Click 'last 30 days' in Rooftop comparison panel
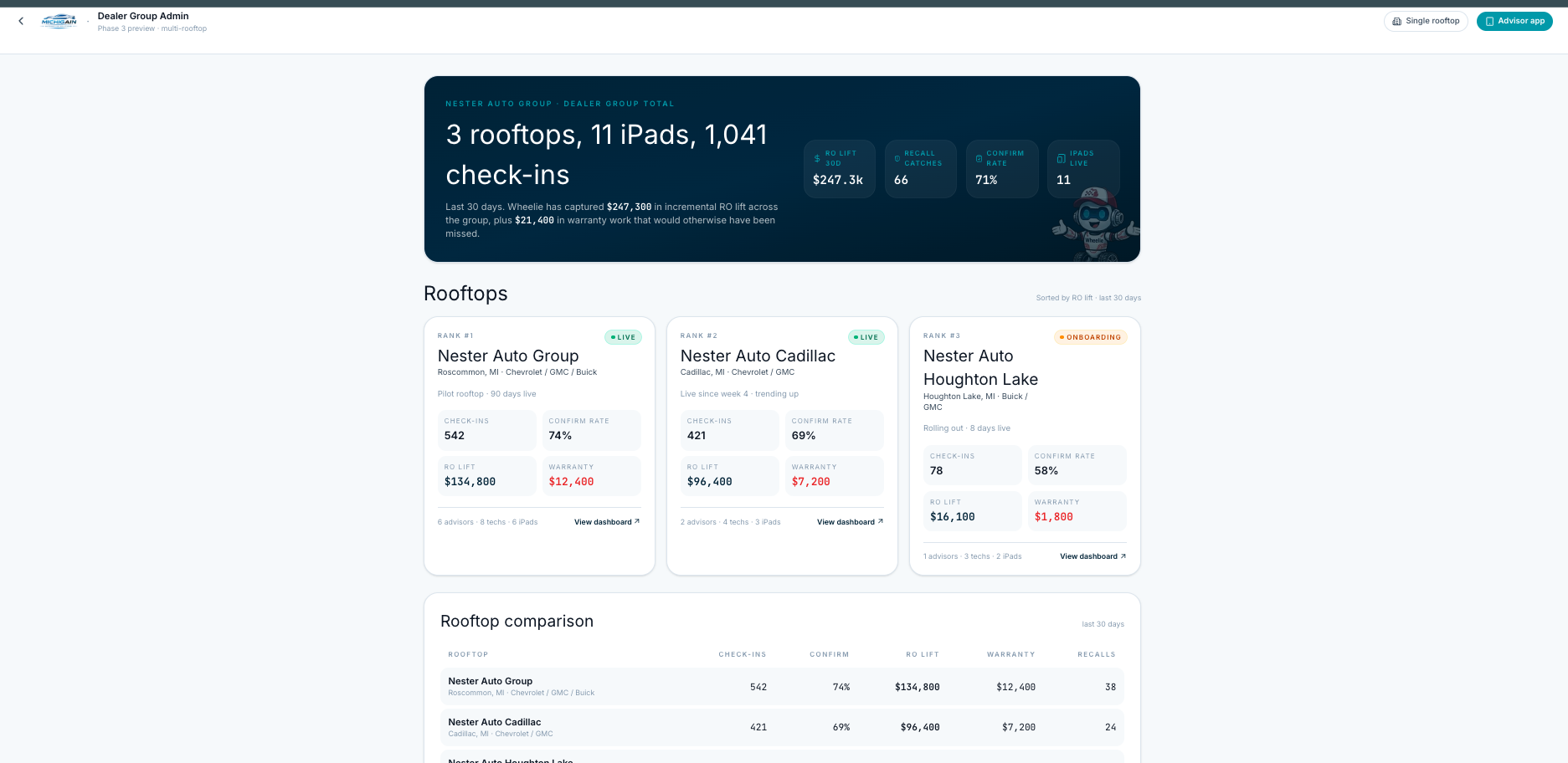The width and height of the screenshot is (1568, 763). coord(1103,624)
